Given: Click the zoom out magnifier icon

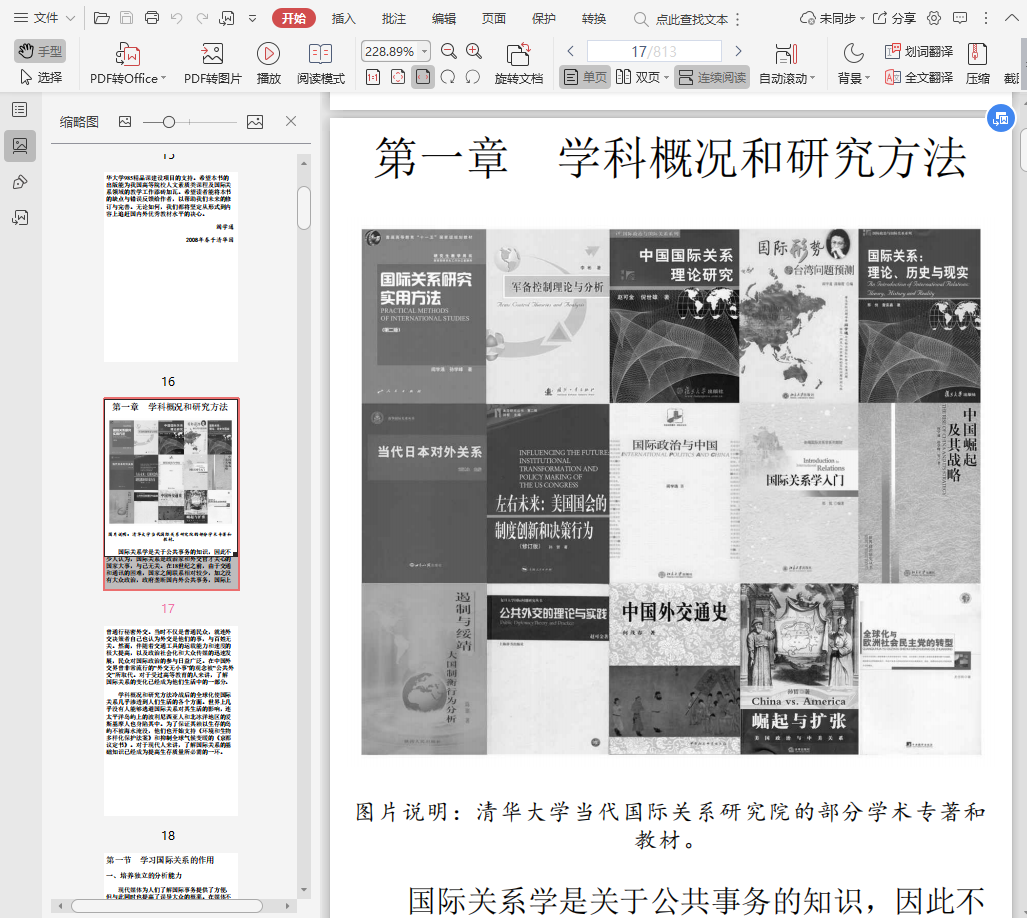Looking at the screenshot, I should [x=449, y=51].
